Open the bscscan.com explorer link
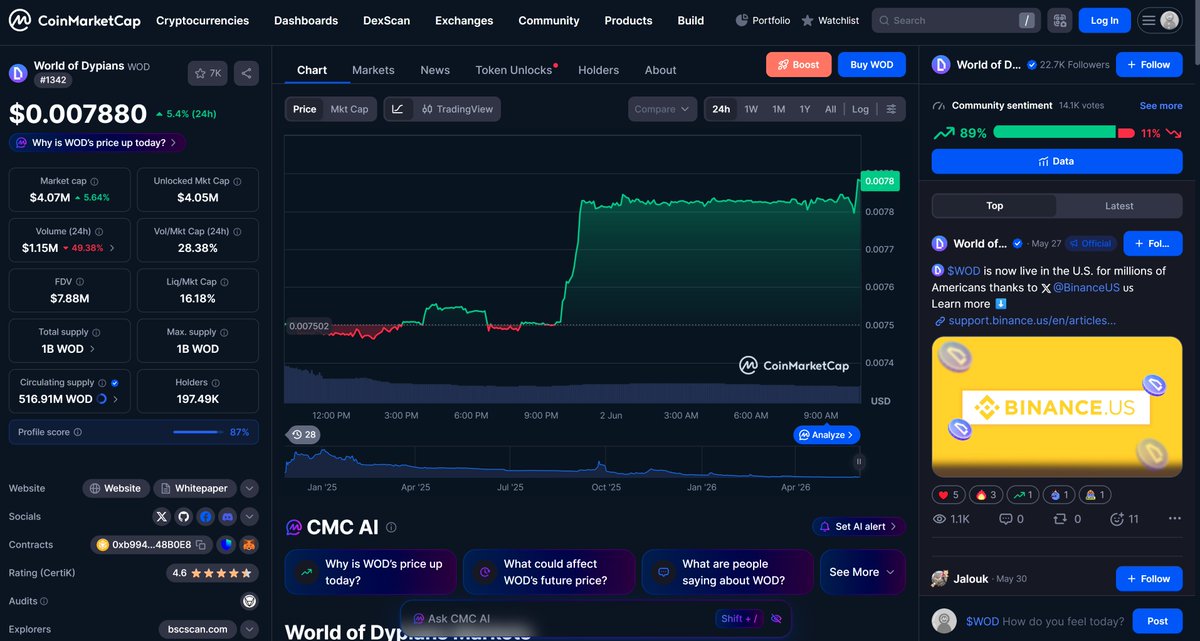Screen dimensions: 1200x641 pyautogui.click(x=198, y=629)
